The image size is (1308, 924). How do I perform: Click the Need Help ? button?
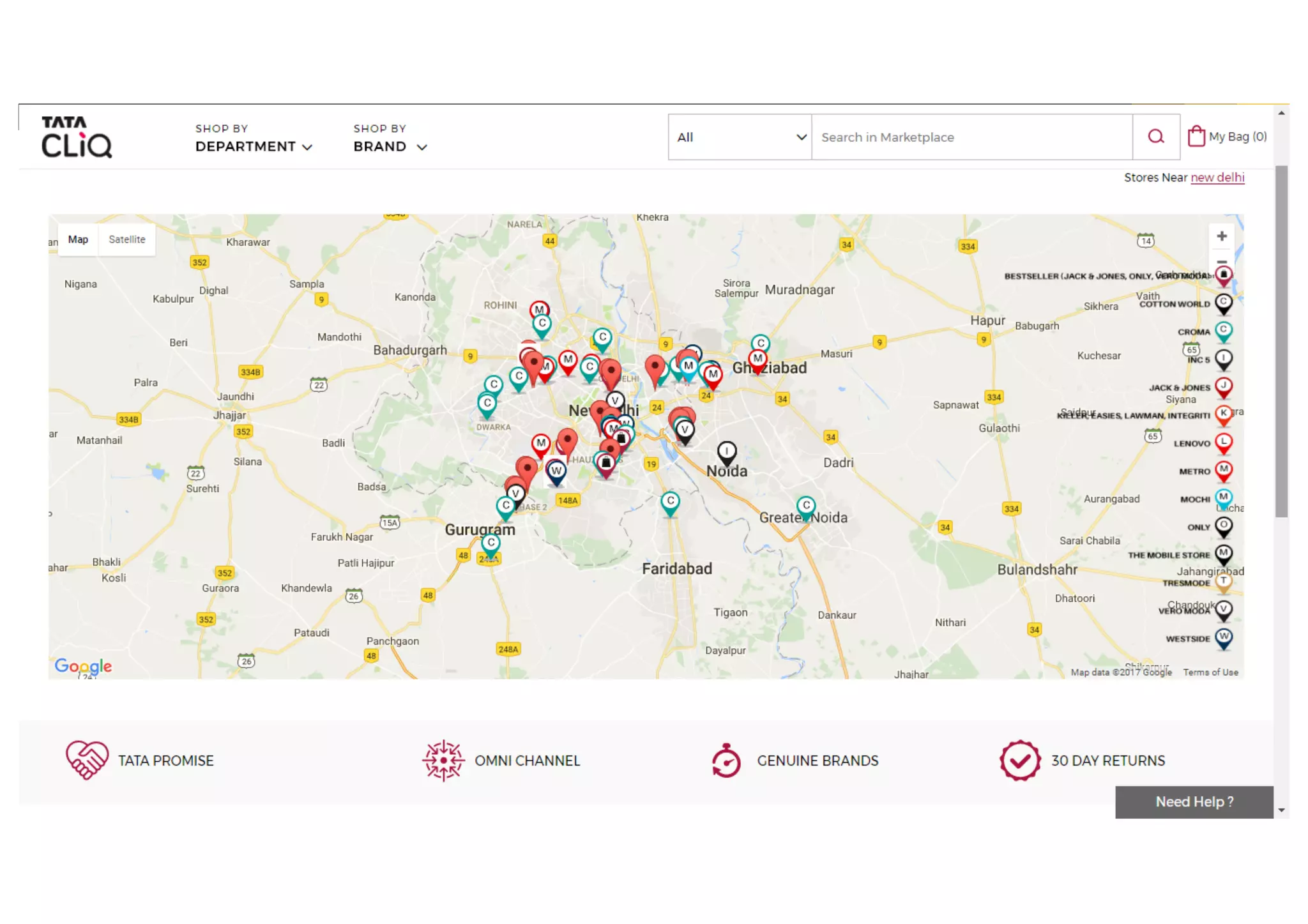(1194, 801)
